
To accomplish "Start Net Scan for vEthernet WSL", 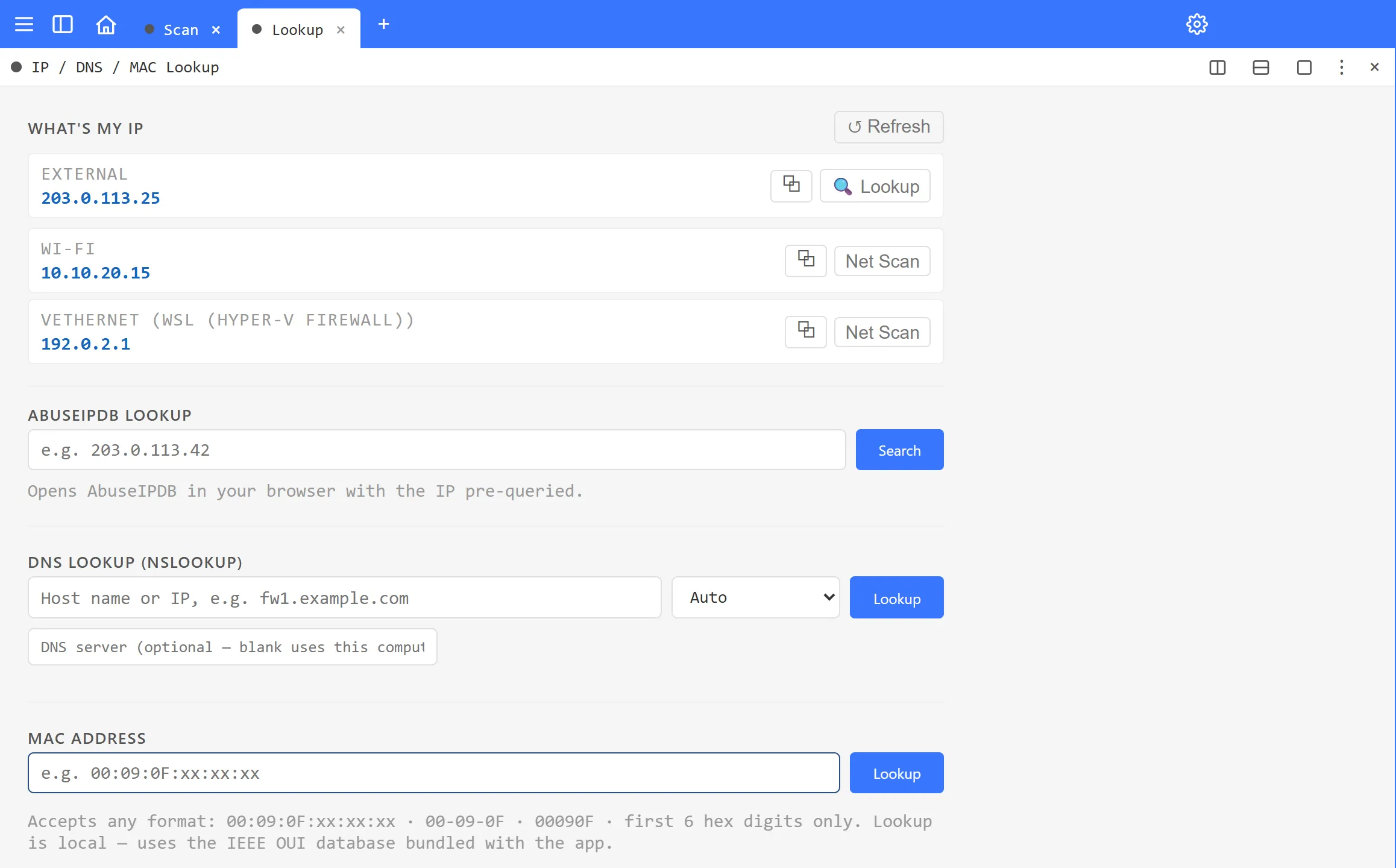I will pyautogui.click(x=882, y=332).
